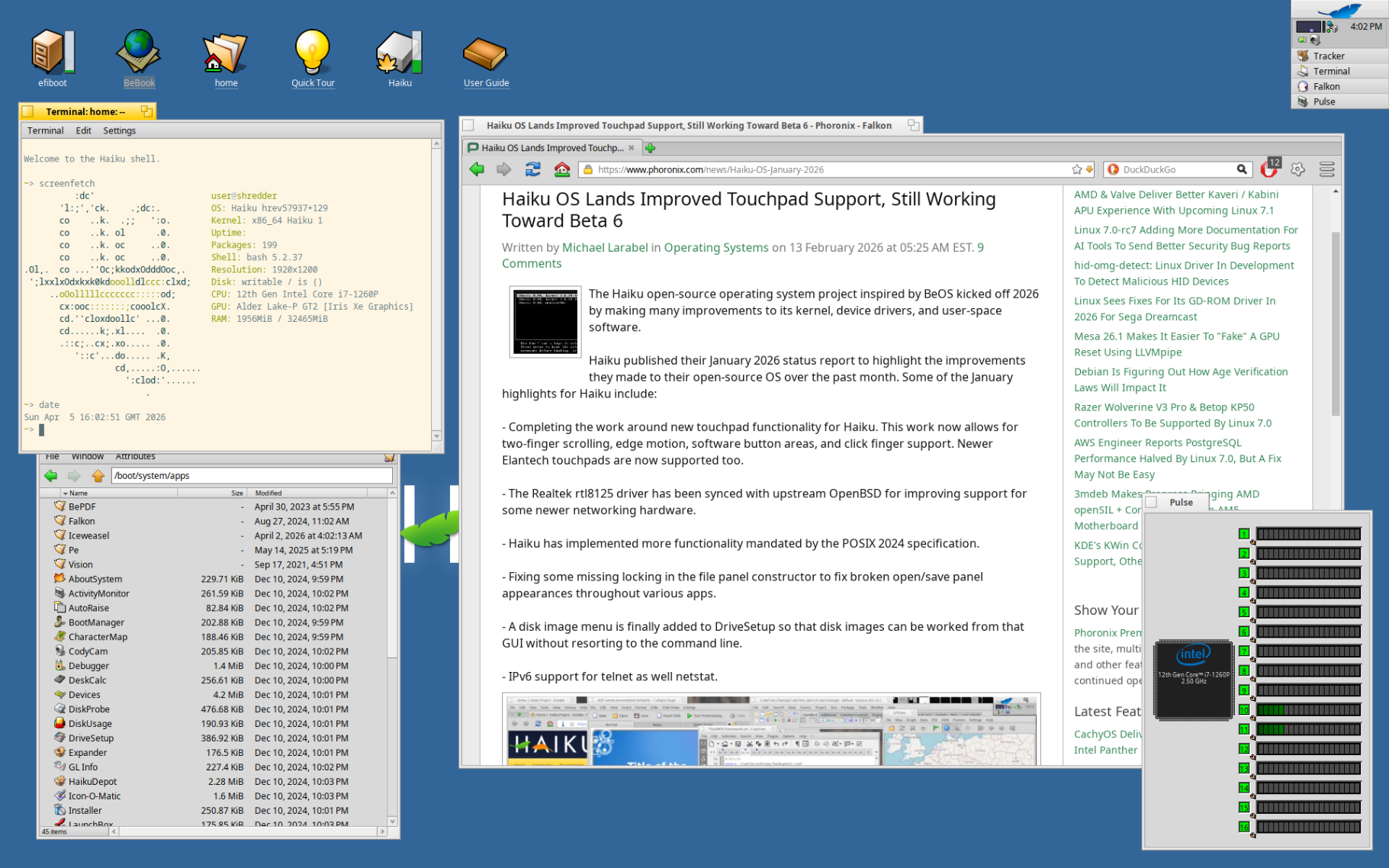Open Terminal from the Deskbar list
The height and width of the screenshot is (868, 1389).
(1331, 70)
